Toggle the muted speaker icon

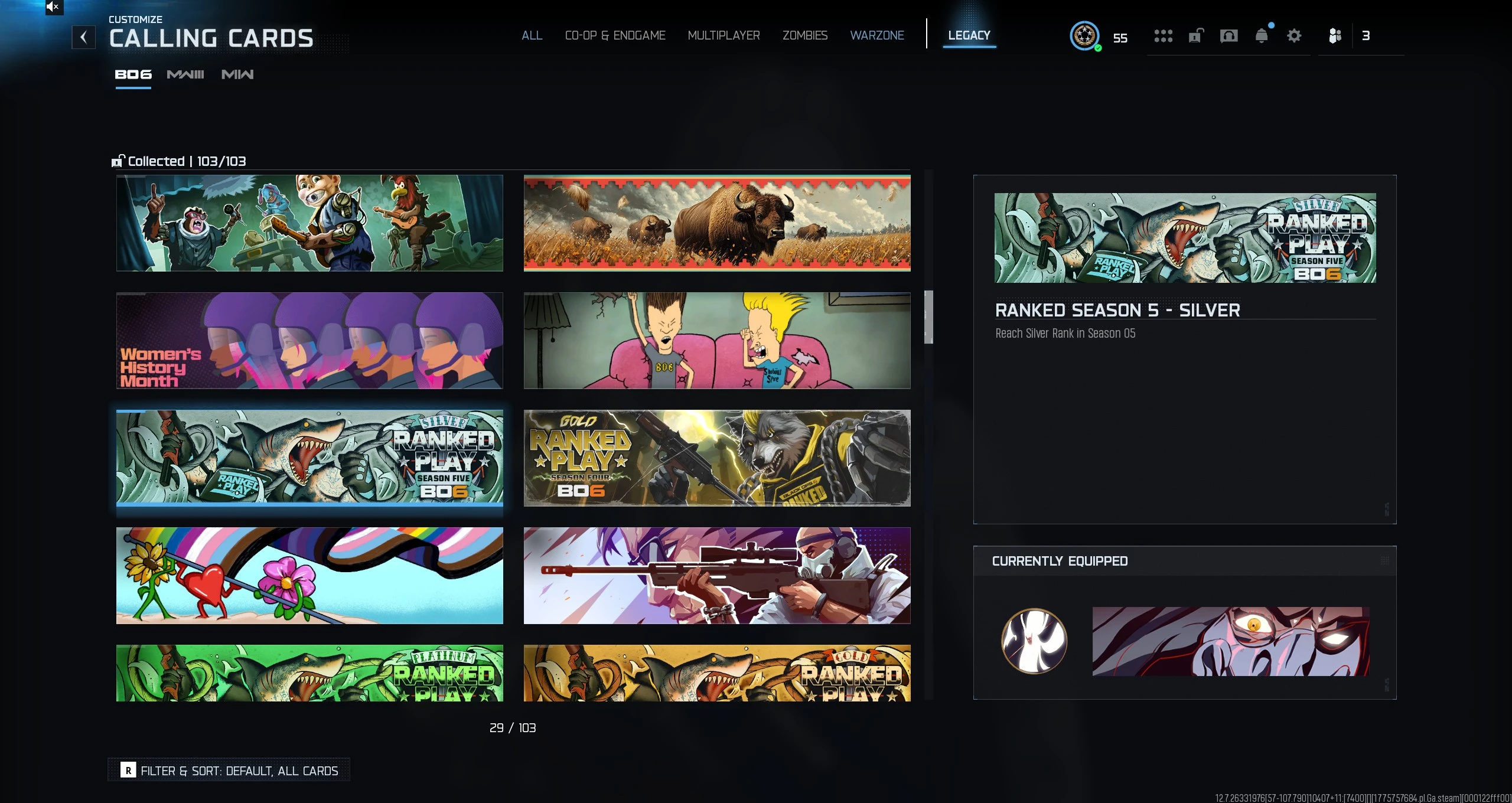53,7
